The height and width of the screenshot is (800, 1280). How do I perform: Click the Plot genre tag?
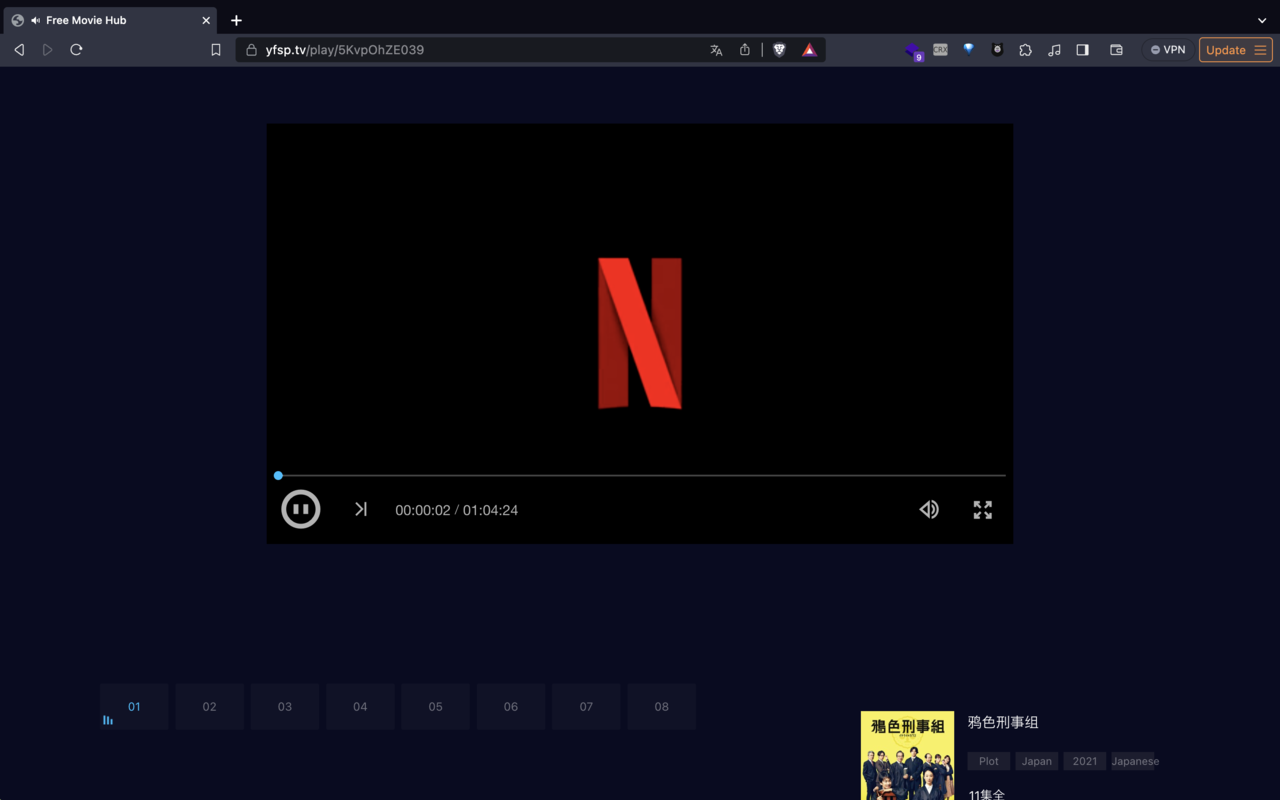pyautogui.click(x=989, y=761)
